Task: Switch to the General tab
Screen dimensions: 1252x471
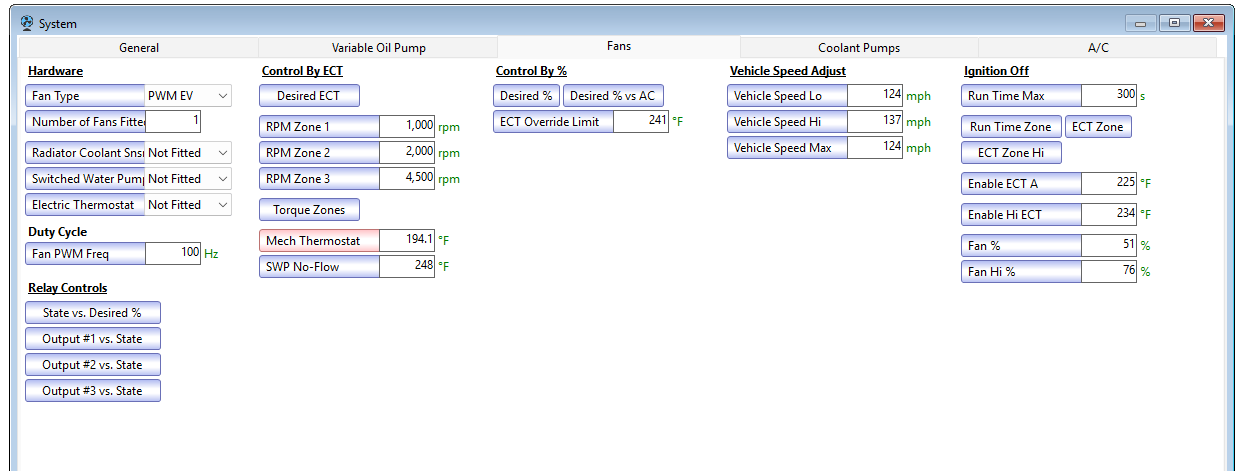Action: point(139,48)
